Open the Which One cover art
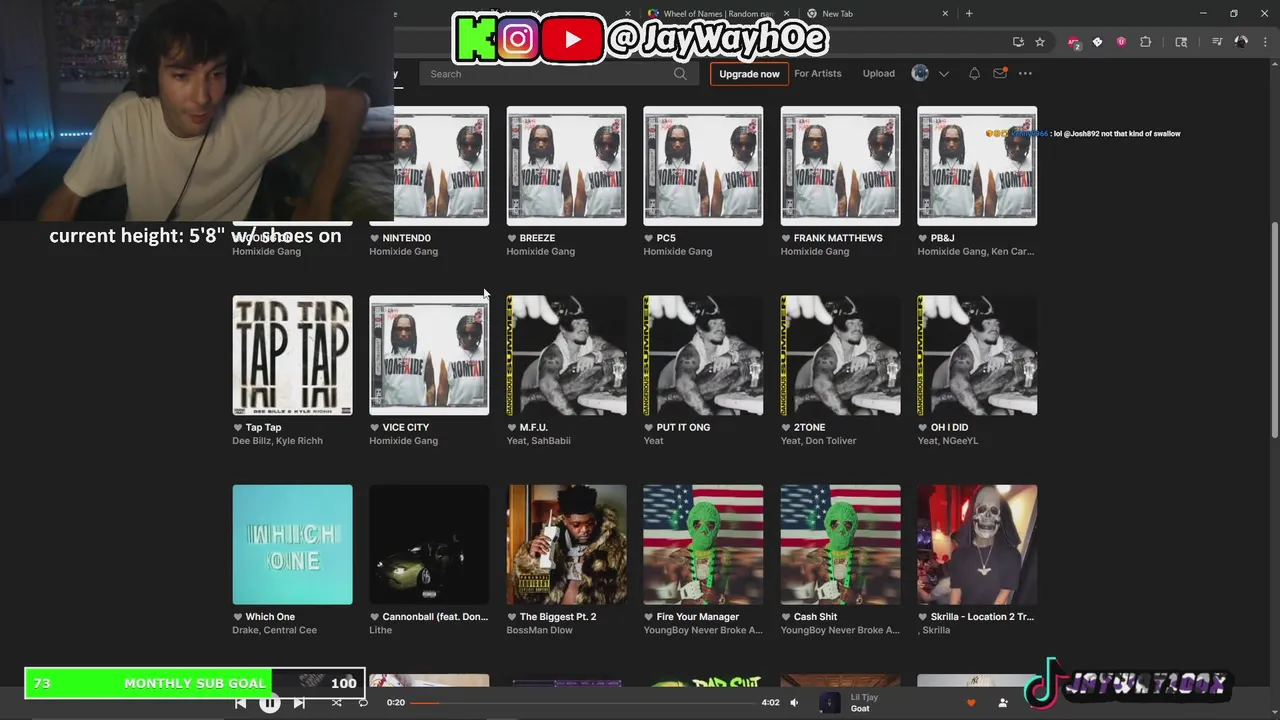The image size is (1280, 720). tap(292, 545)
